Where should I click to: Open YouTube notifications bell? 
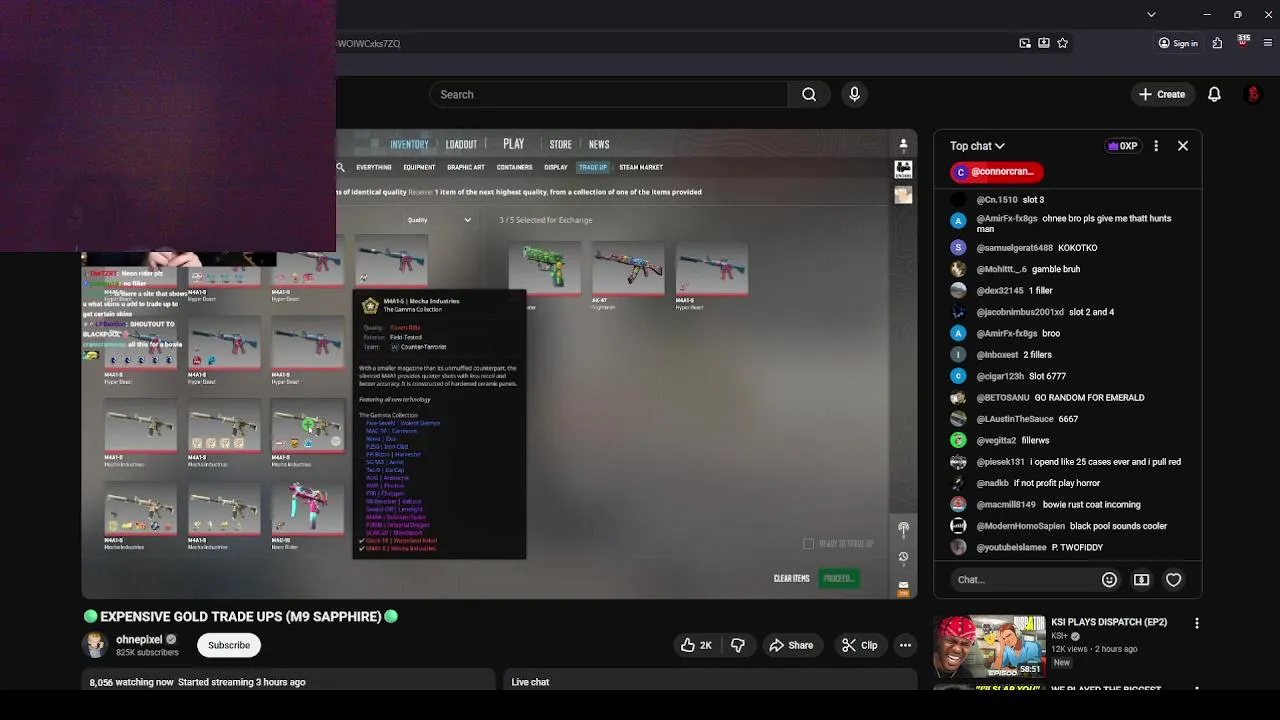pos(1214,94)
